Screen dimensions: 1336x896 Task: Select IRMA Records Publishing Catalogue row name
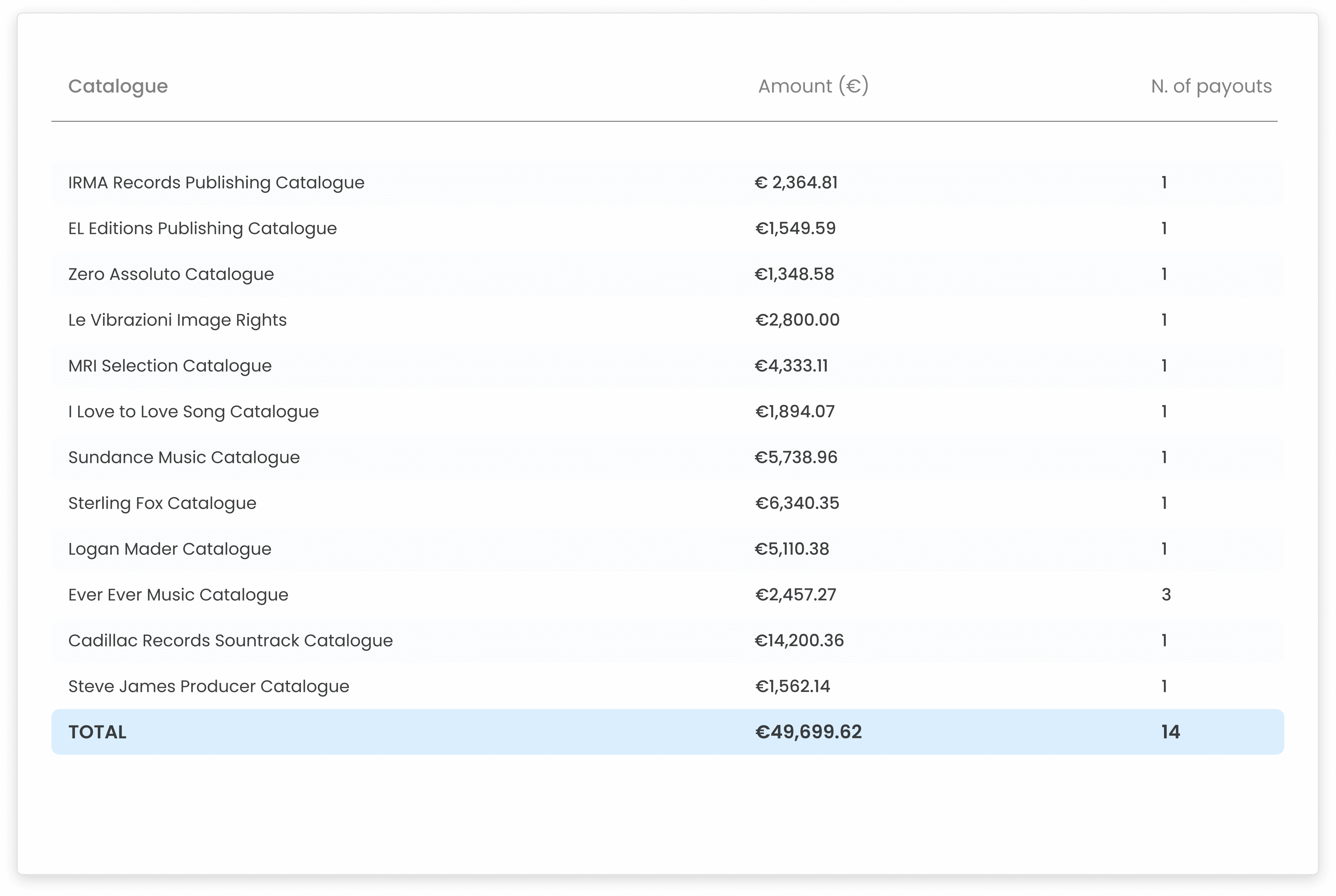(x=216, y=183)
